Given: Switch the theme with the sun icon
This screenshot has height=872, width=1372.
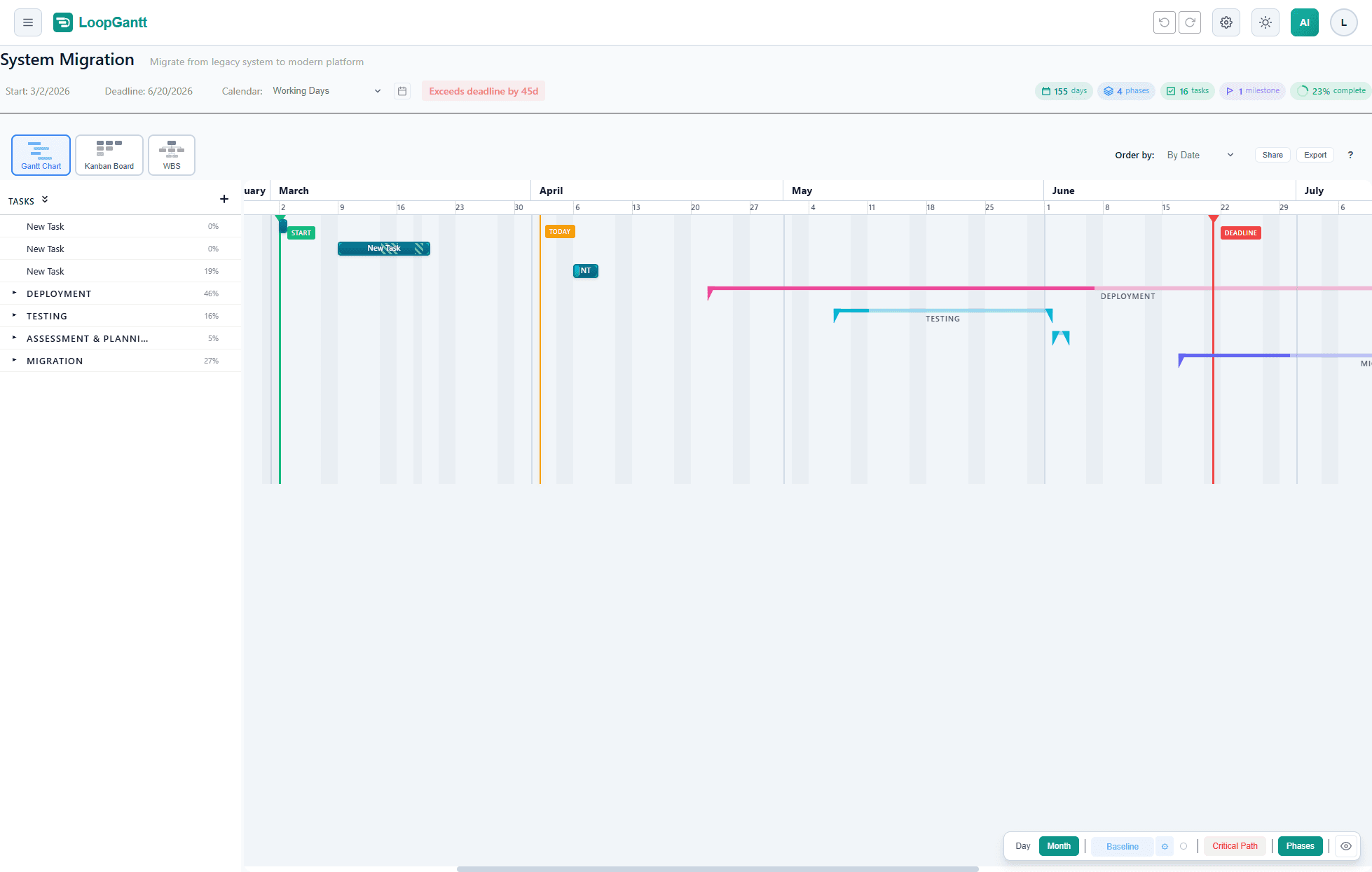Looking at the screenshot, I should 1265,22.
